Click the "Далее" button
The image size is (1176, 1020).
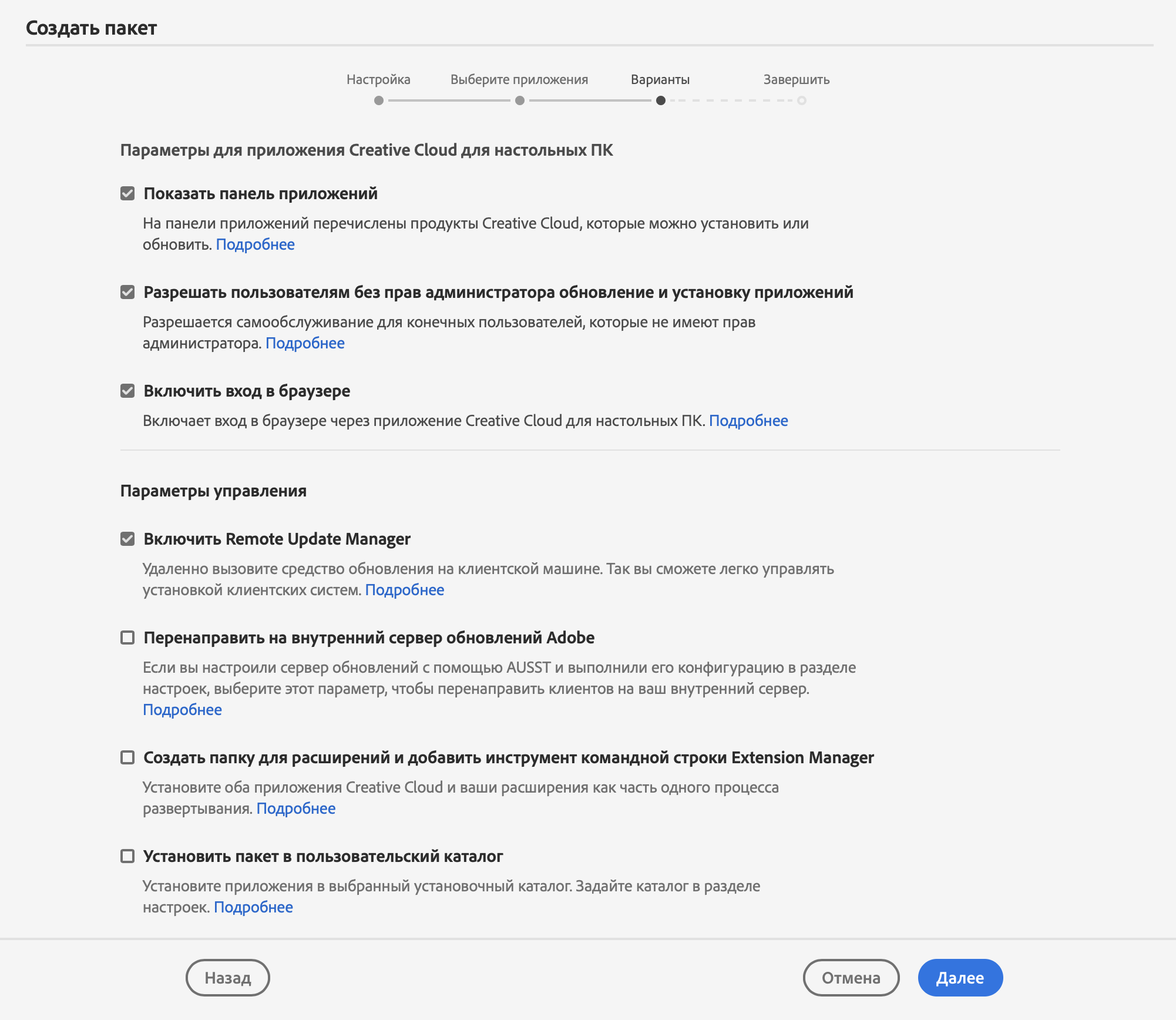(960, 978)
